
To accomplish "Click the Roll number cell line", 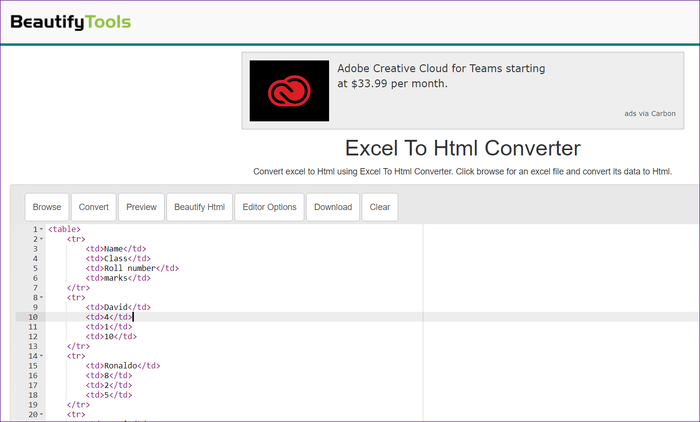I will [132, 268].
